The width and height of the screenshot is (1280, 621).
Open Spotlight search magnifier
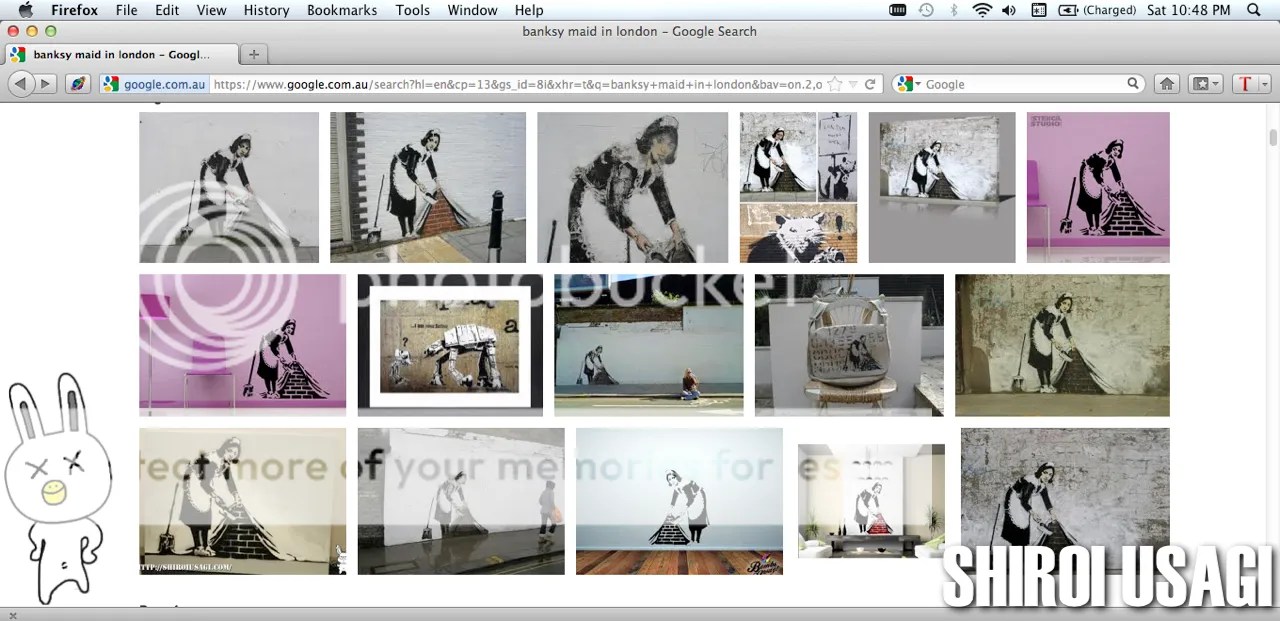[x=1254, y=10]
